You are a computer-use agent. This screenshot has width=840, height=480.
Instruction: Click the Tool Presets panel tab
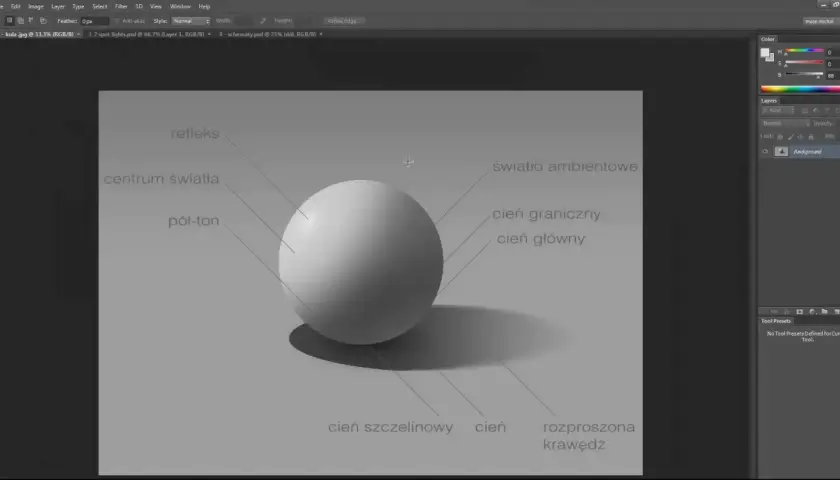[x=776, y=321]
